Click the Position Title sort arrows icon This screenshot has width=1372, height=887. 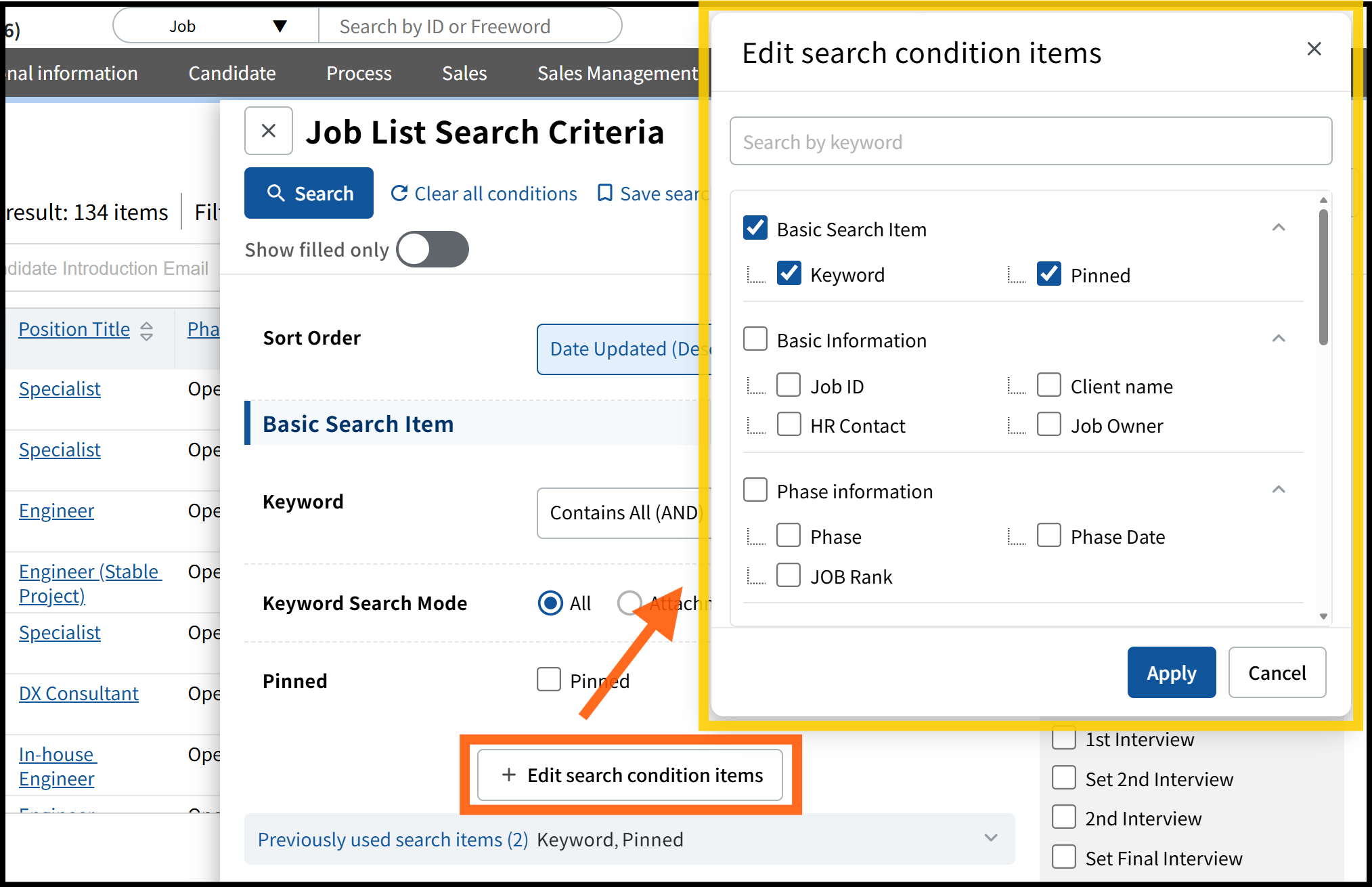pos(147,330)
